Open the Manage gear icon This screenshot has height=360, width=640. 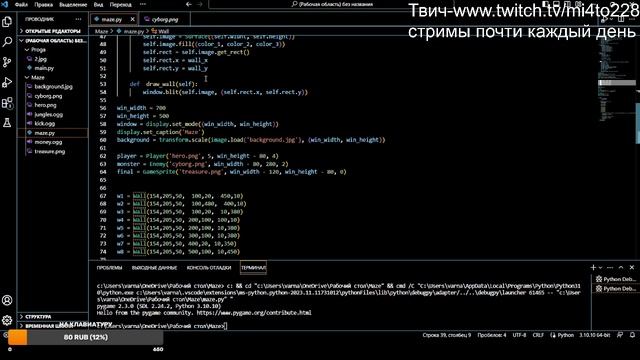point(7,320)
